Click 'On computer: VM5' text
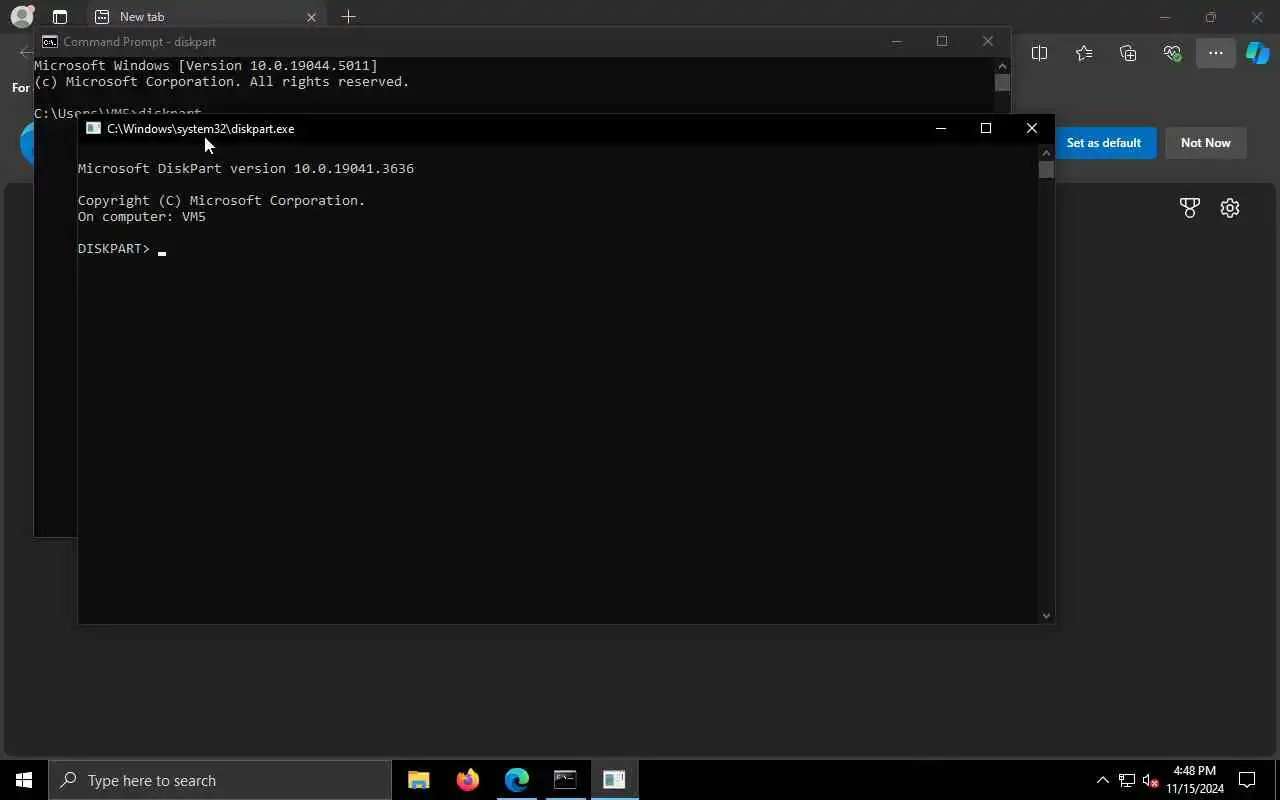1280x800 pixels. [x=142, y=217]
